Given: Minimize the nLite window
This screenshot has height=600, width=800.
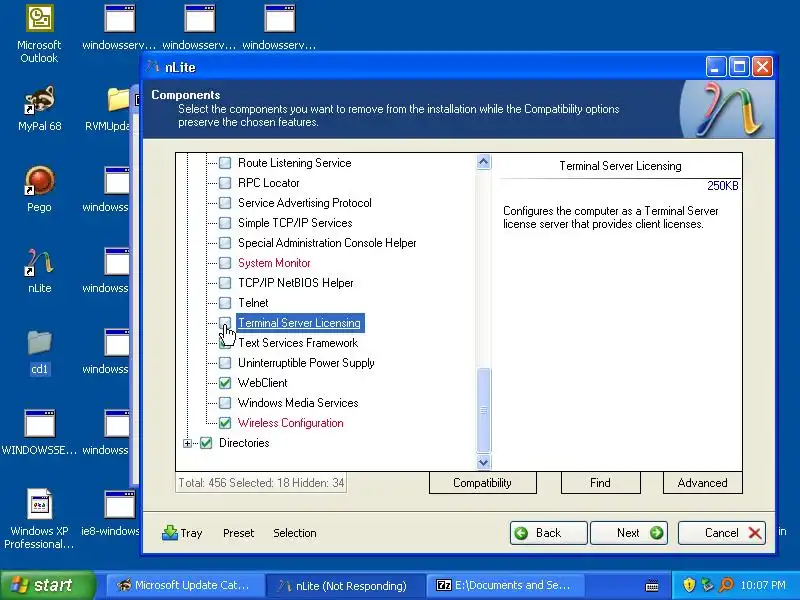Looking at the screenshot, I should coord(716,67).
